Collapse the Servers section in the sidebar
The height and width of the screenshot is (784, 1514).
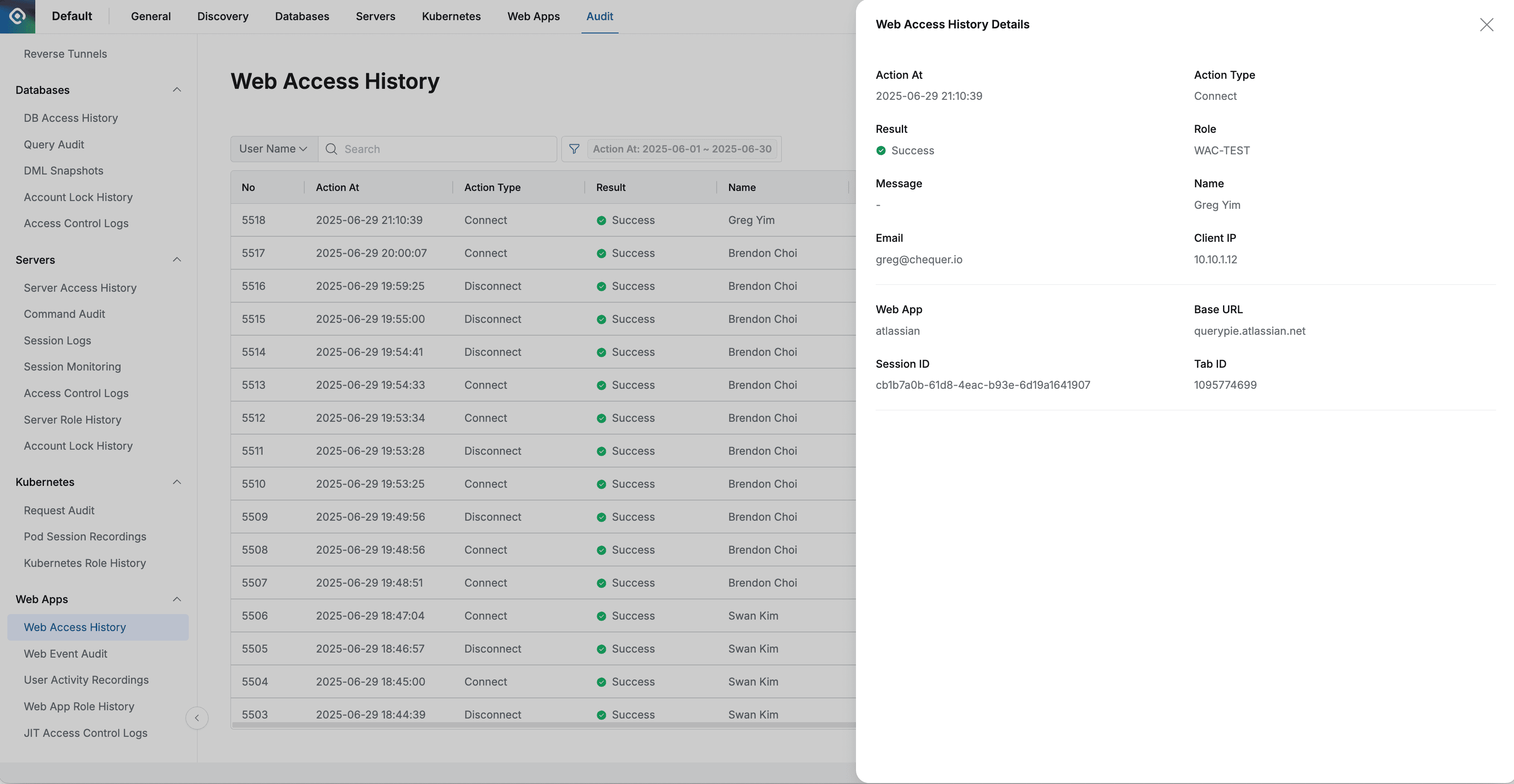(177, 259)
